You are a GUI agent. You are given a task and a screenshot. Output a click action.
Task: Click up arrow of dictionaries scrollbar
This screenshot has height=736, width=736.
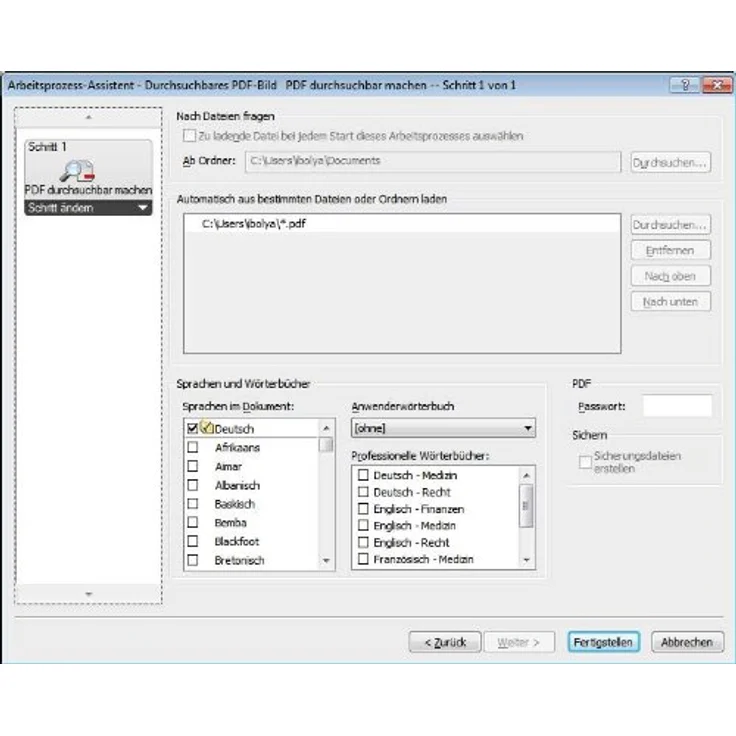click(x=527, y=475)
